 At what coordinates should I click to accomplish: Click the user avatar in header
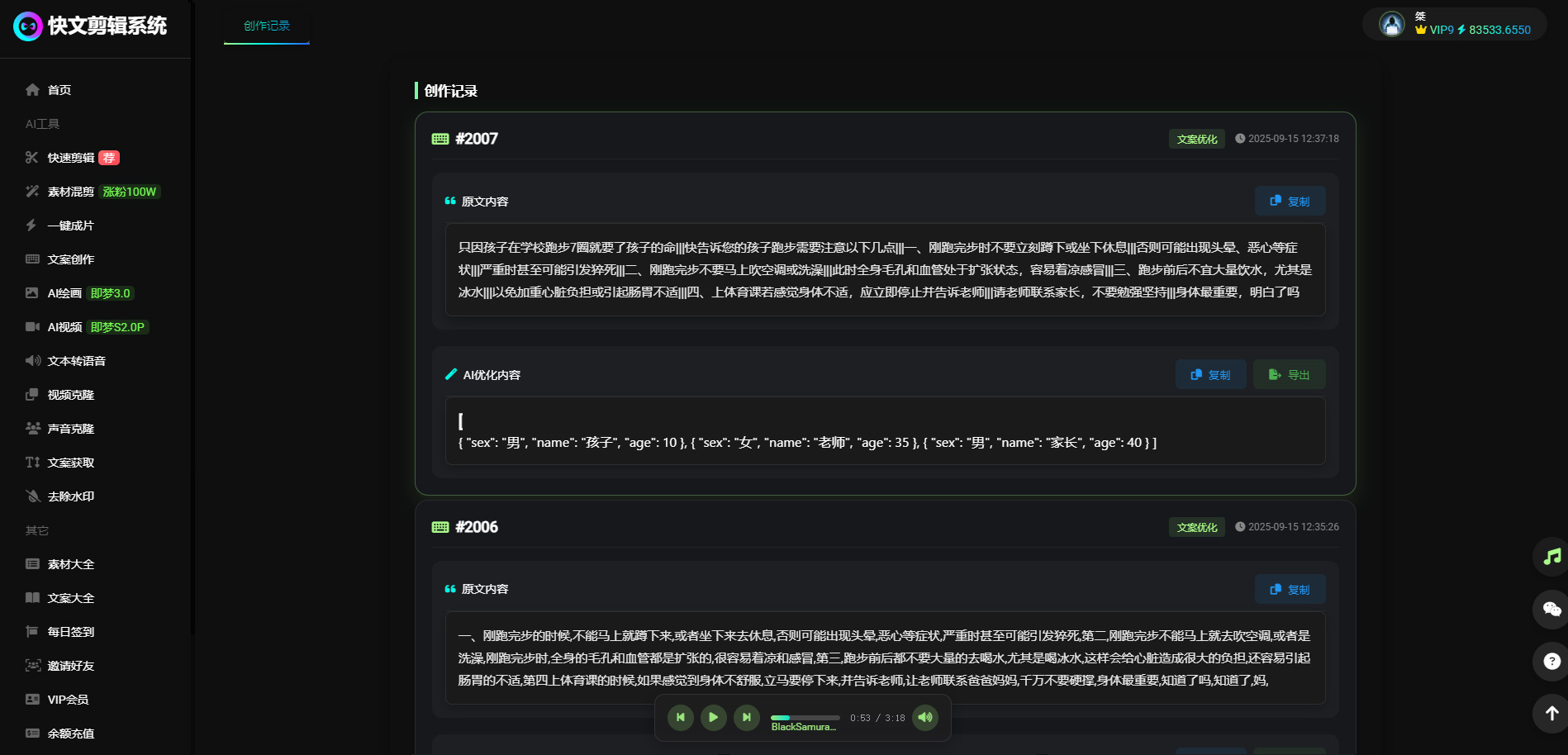(1392, 24)
